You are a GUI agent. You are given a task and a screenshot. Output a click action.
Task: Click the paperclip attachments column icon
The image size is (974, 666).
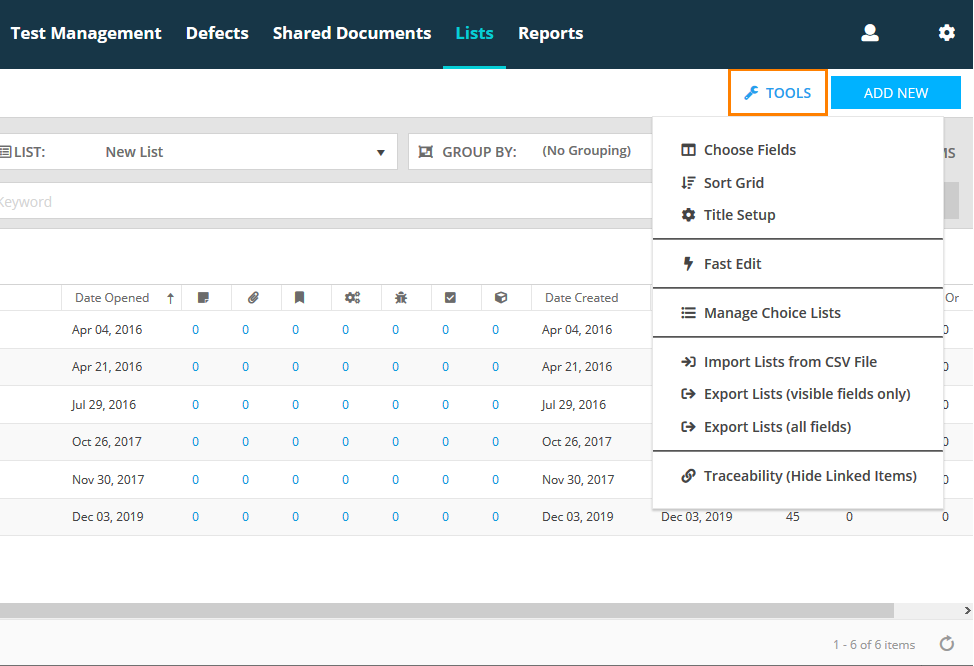pos(254,298)
